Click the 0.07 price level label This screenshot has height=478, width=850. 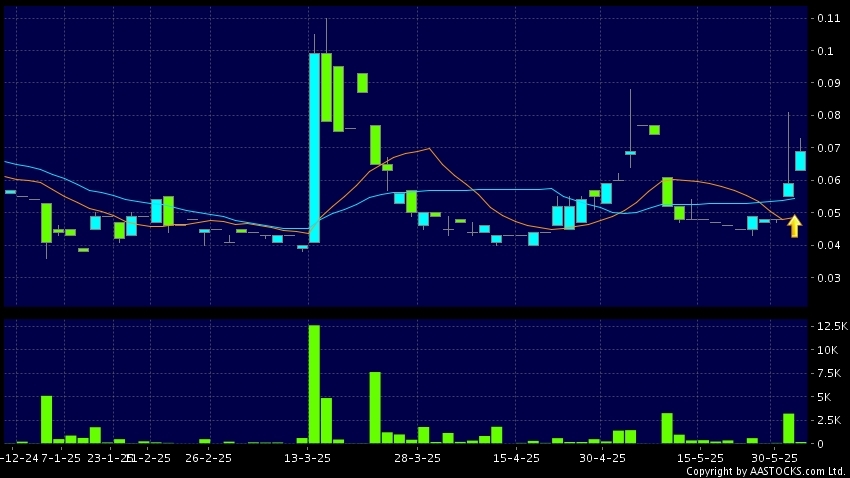click(x=828, y=148)
